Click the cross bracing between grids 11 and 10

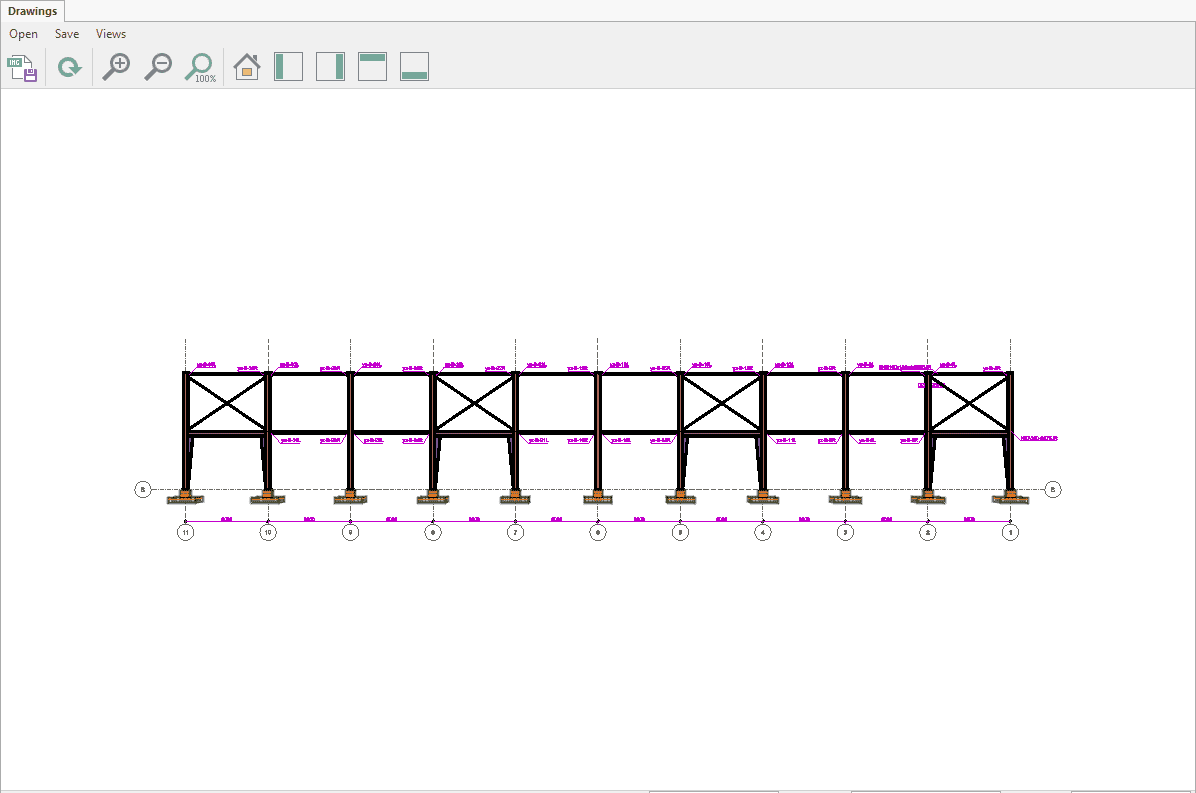coord(227,403)
